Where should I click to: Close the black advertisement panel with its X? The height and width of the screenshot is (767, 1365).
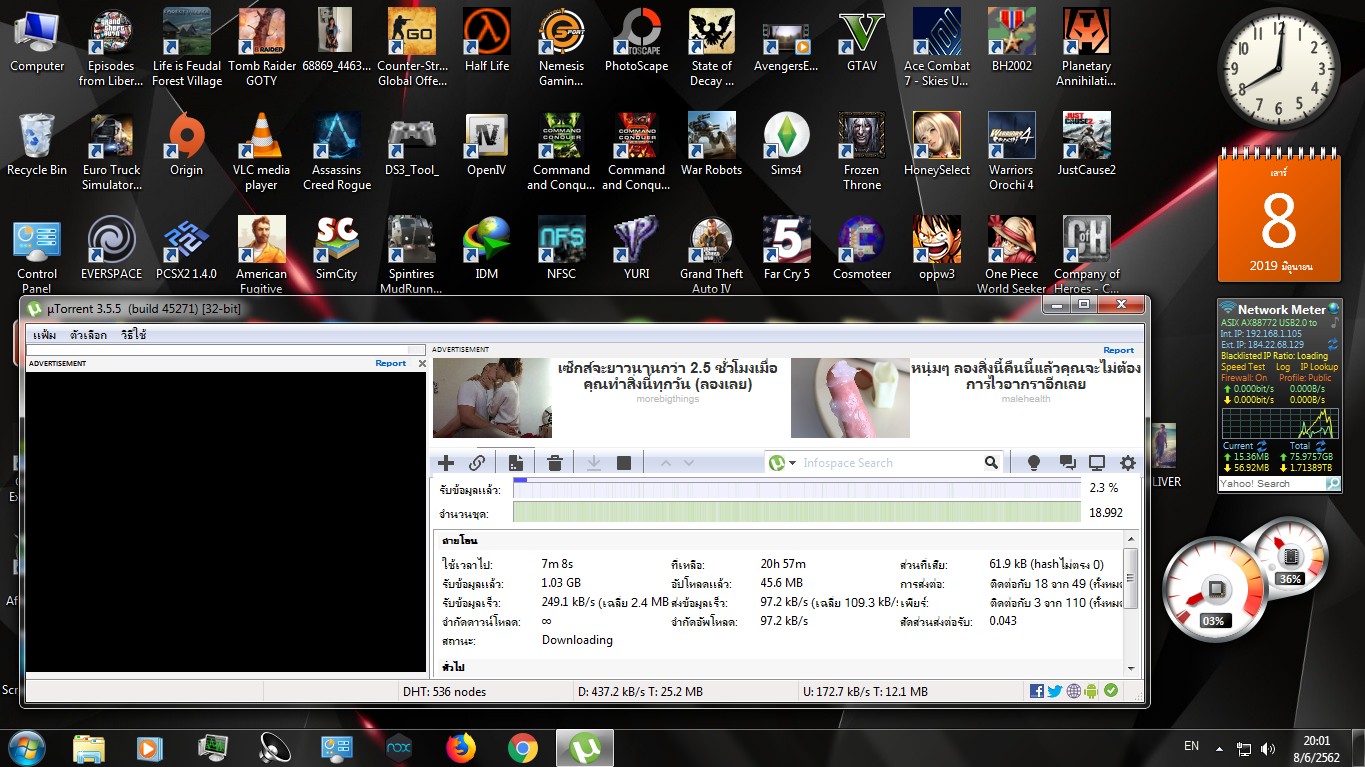pyautogui.click(x=422, y=363)
